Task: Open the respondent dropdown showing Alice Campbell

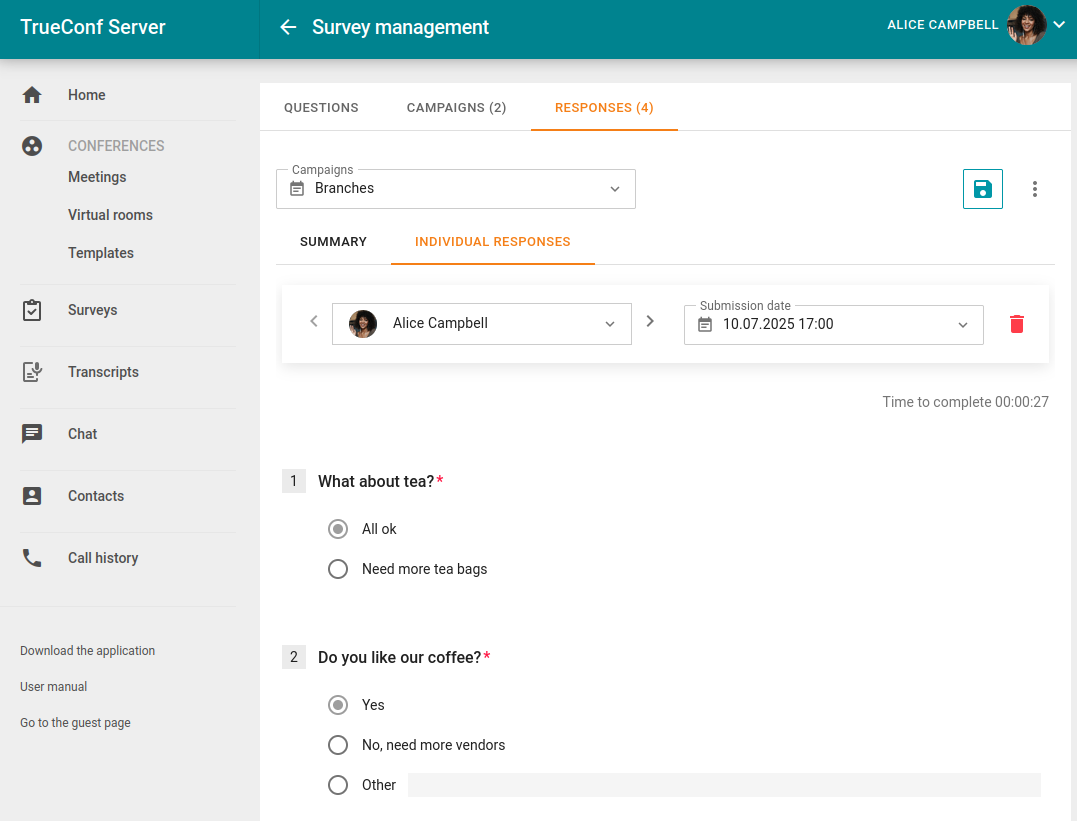Action: pyautogui.click(x=482, y=324)
